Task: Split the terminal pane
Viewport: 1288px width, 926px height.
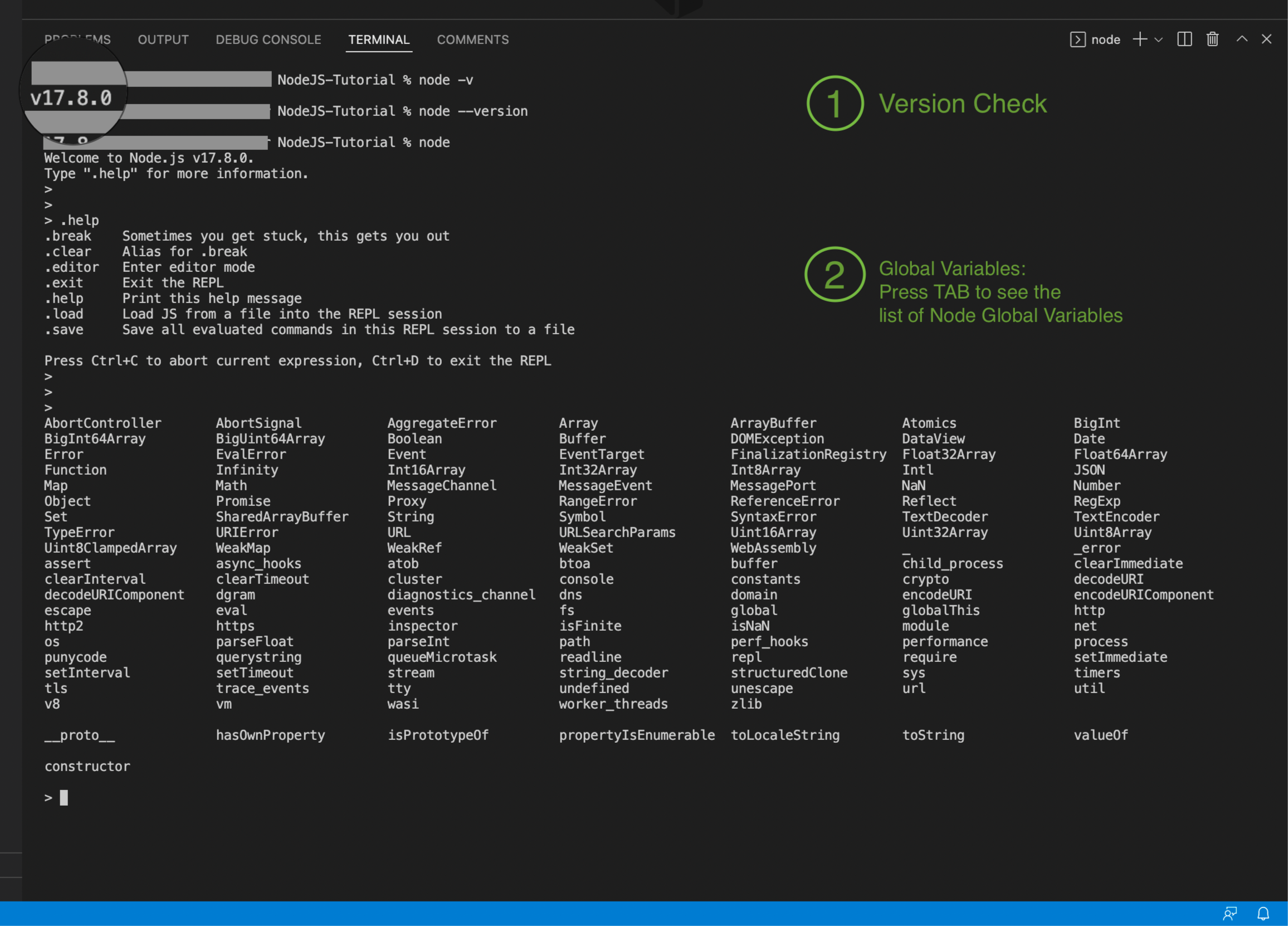Action: tap(1184, 39)
